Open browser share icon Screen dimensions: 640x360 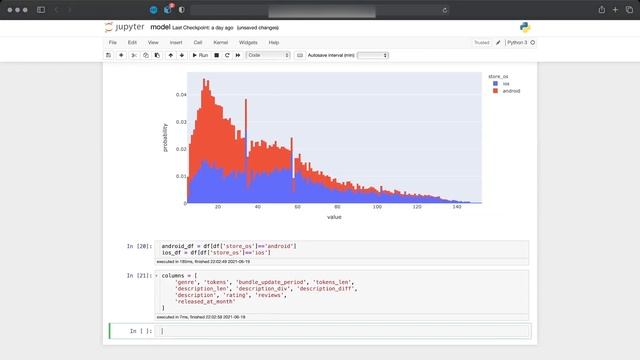pos(602,10)
